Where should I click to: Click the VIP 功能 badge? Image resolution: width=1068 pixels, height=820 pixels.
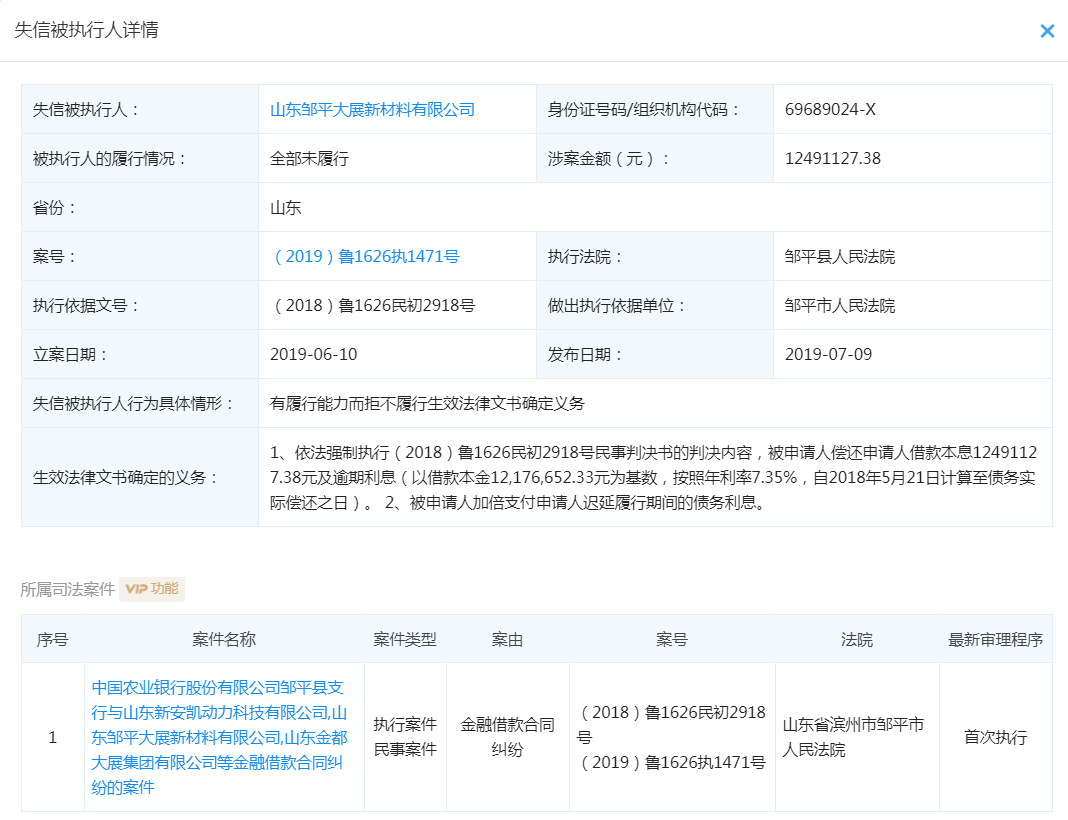tap(152, 589)
